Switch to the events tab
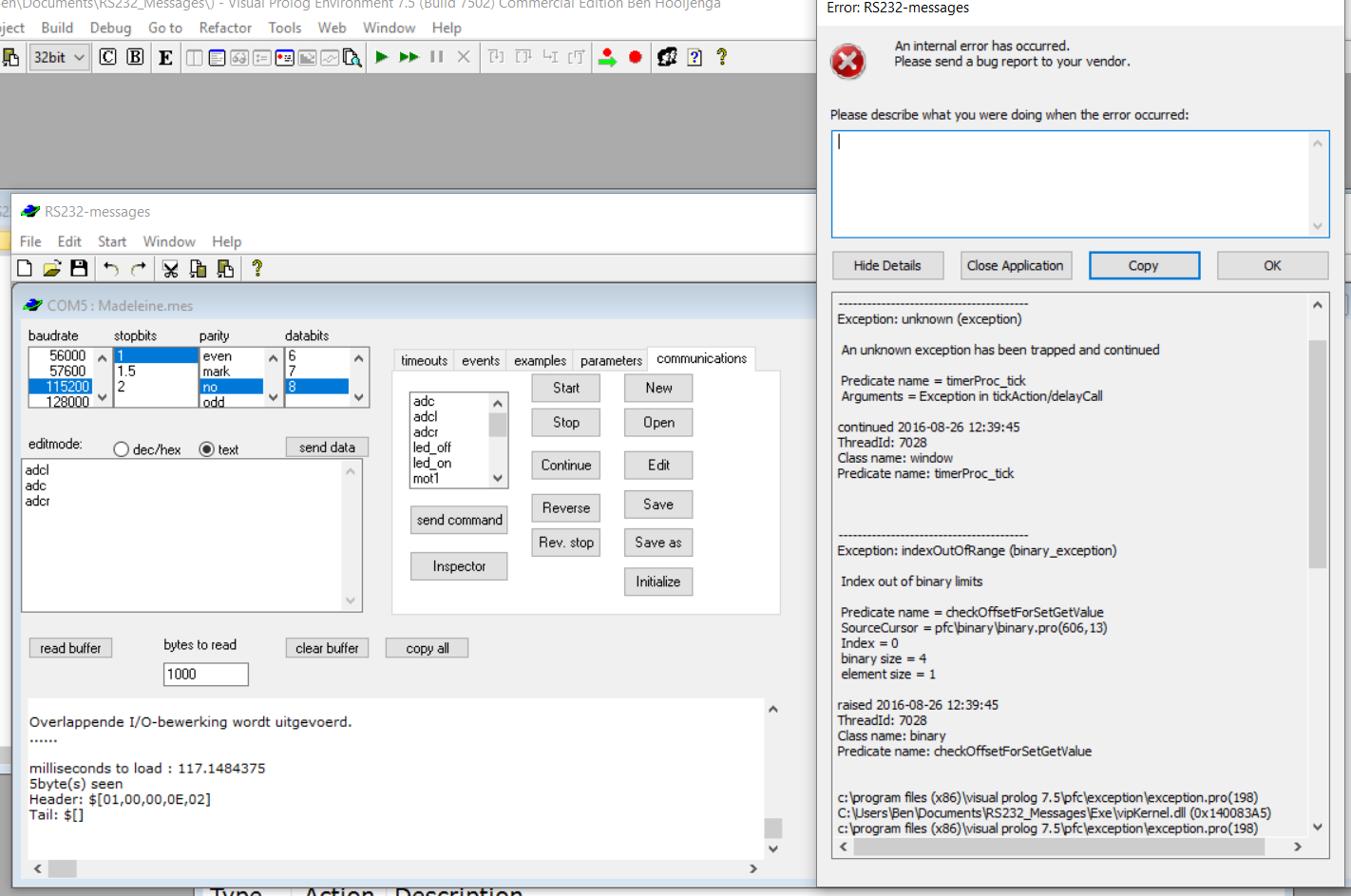Image resolution: width=1351 pixels, height=896 pixels. pos(481,360)
